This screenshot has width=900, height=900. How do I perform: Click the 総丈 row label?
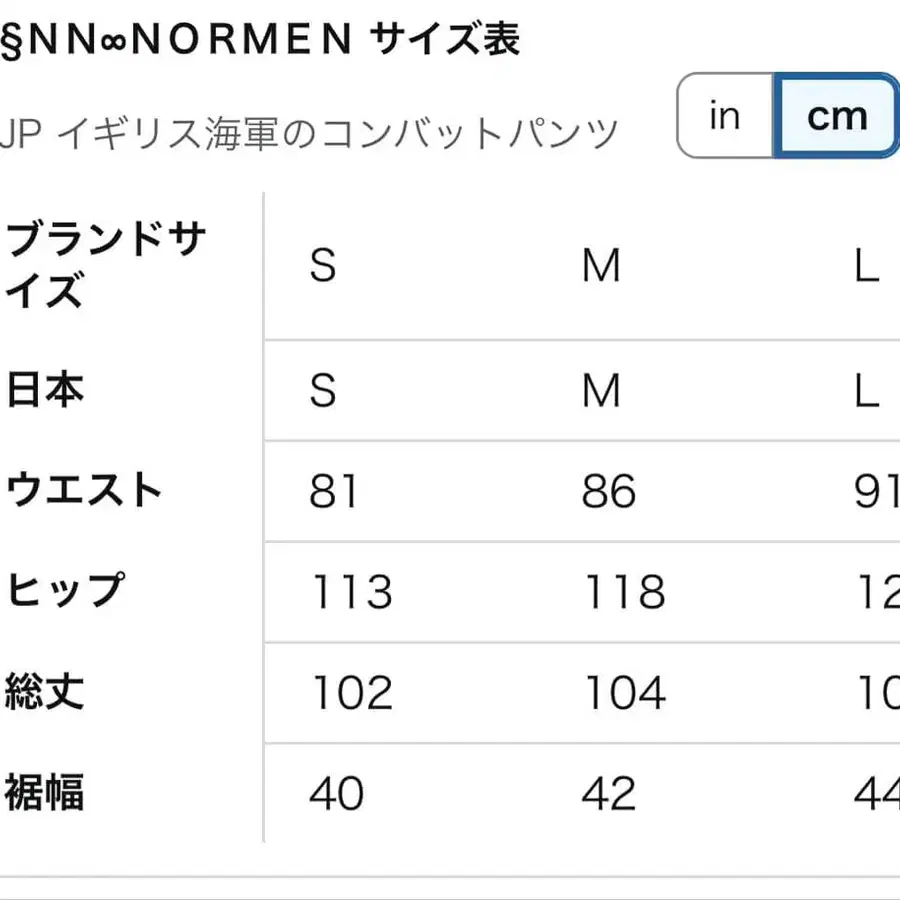pyautogui.click(x=45, y=692)
